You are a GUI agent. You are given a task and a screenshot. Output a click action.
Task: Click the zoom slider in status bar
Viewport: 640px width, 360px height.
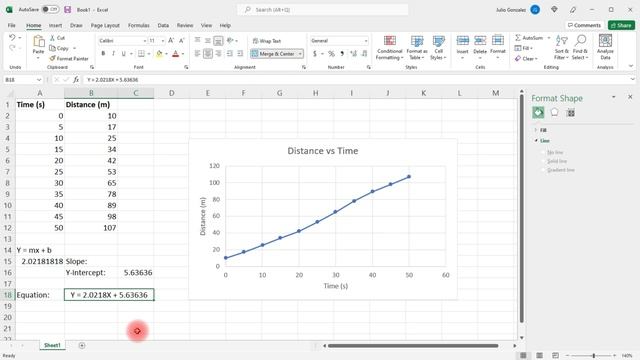click(593, 356)
